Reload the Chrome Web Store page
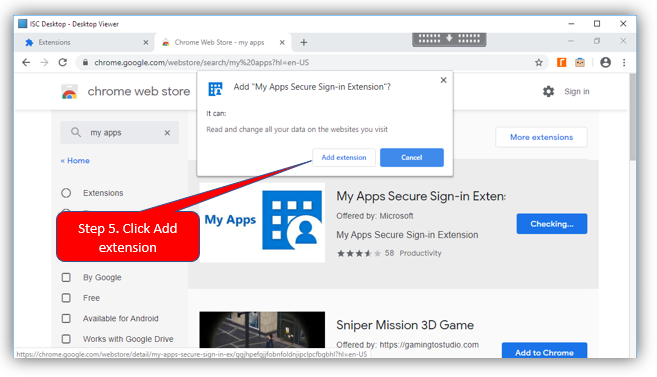Viewport: 657px width, 377px height. click(63, 62)
